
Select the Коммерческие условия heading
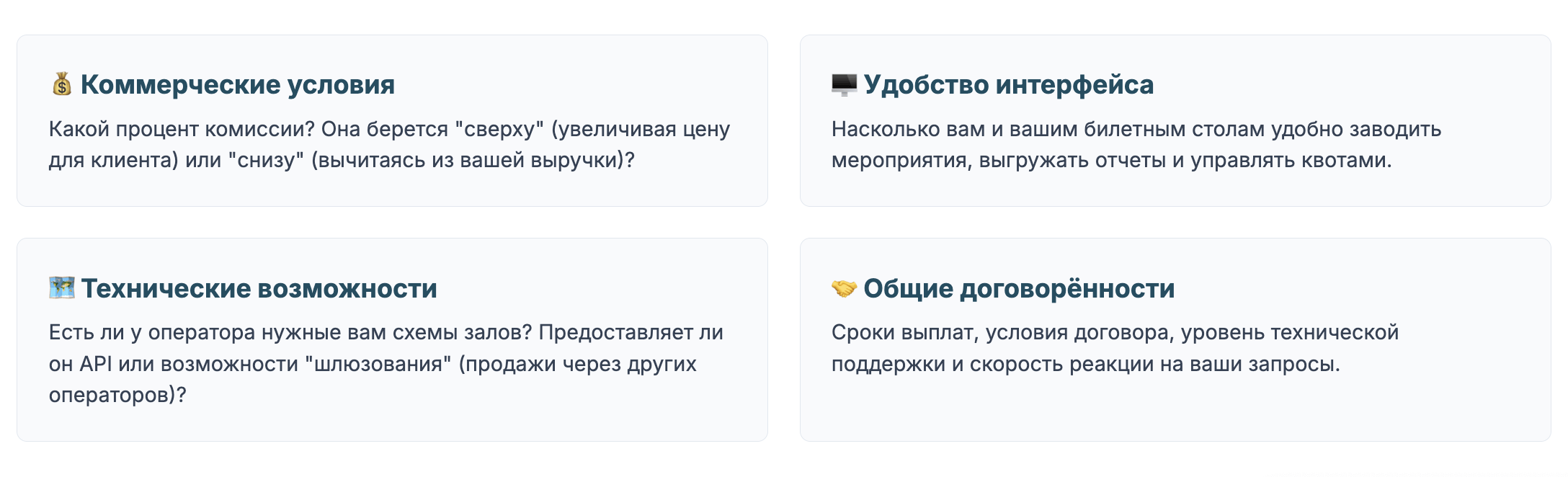tap(237, 84)
